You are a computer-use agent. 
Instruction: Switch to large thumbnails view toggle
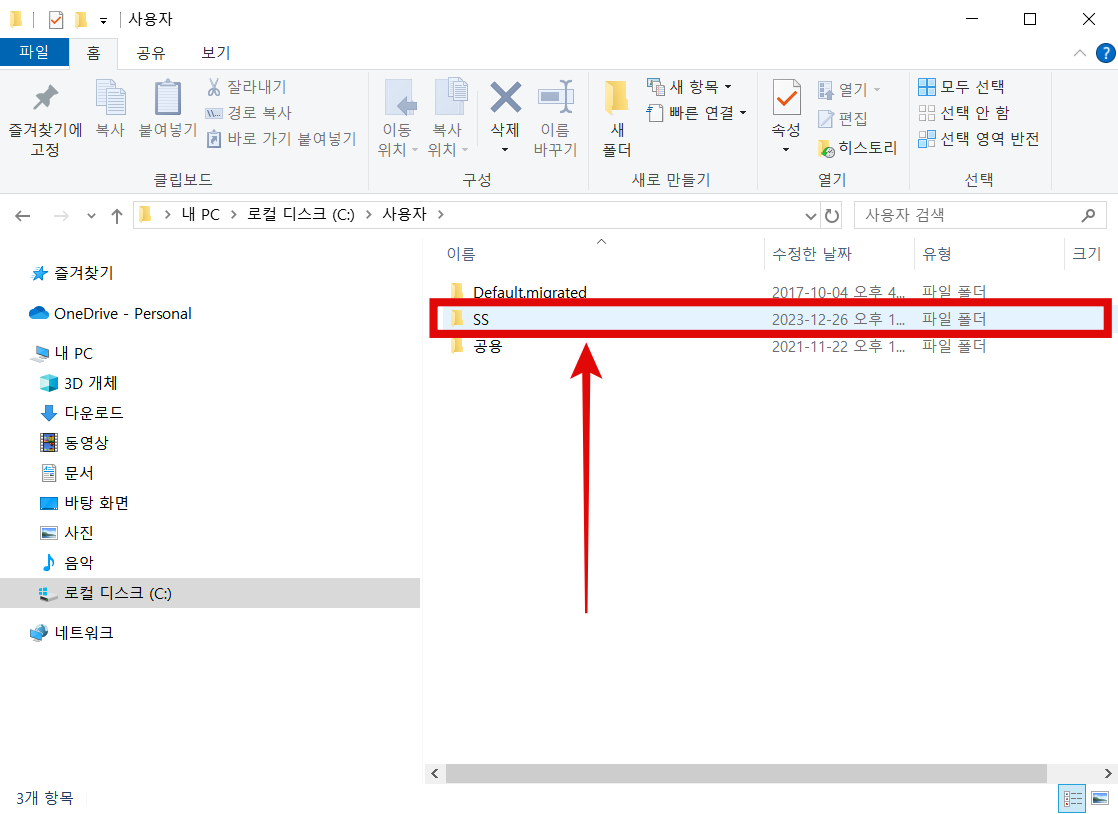(x=1098, y=798)
